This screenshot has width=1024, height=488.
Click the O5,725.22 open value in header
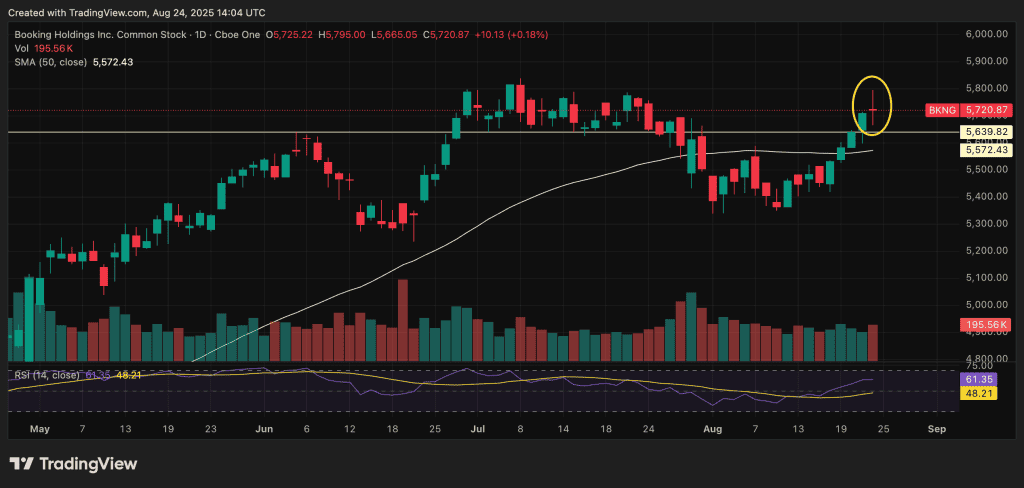[x=290, y=34]
